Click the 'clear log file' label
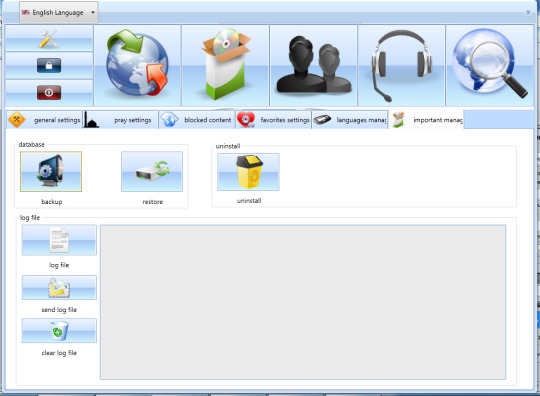The height and width of the screenshot is (396, 540). 59,353
